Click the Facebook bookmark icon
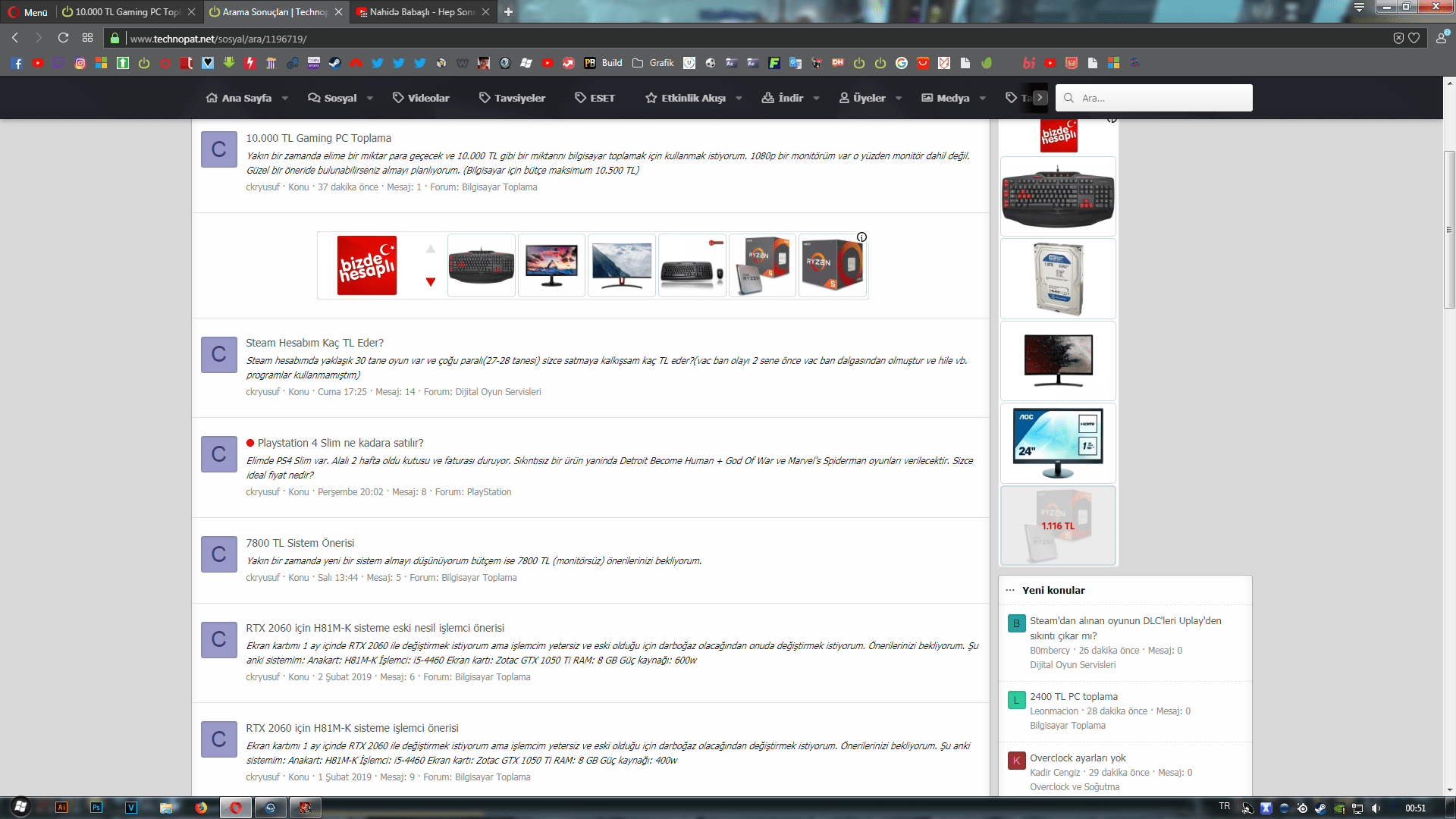This screenshot has height=819, width=1456. click(17, 63)
